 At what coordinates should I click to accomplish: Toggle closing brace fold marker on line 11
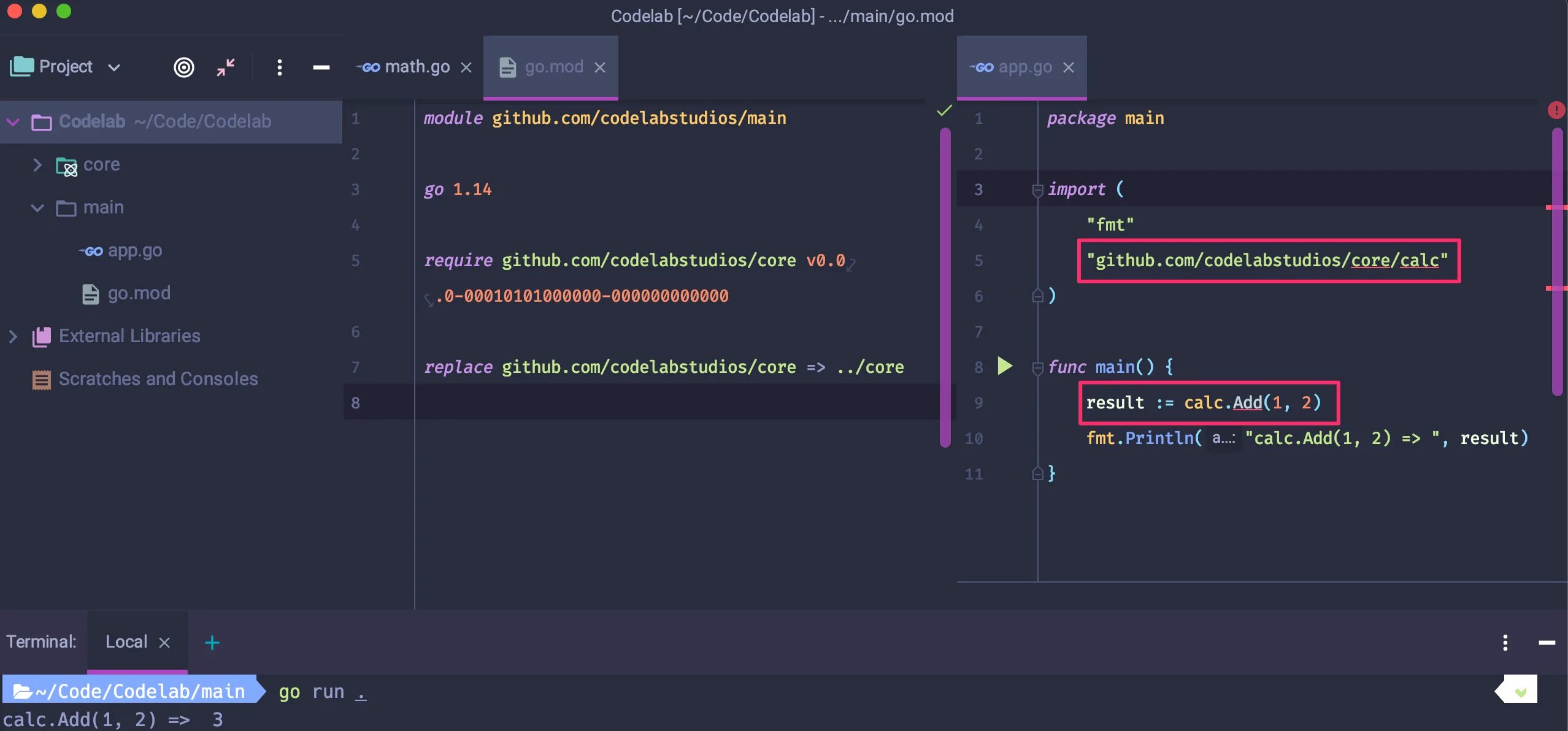tap(1037, 473)
